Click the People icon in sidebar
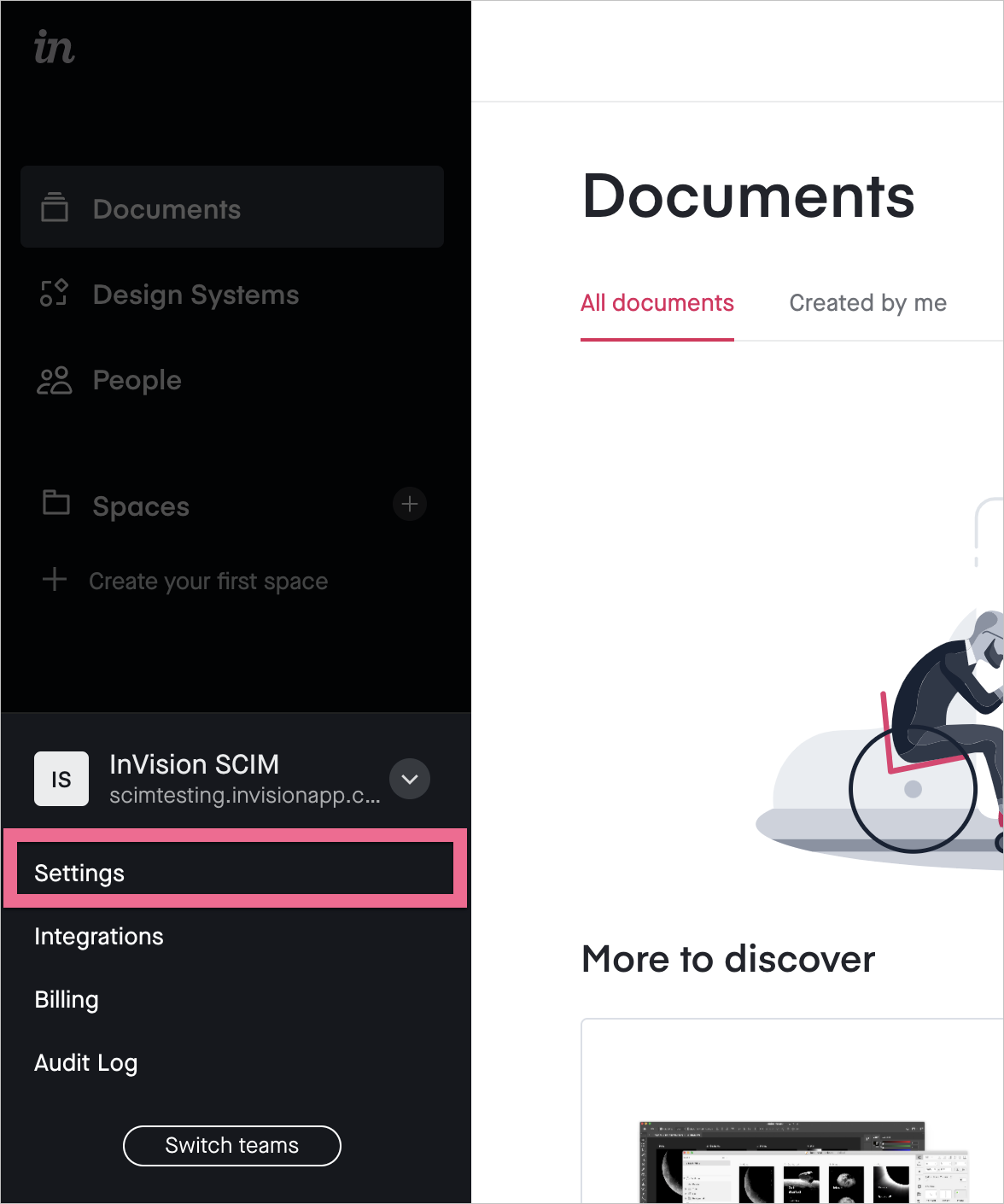1004x1204 pixels. (x=54, y=381)
